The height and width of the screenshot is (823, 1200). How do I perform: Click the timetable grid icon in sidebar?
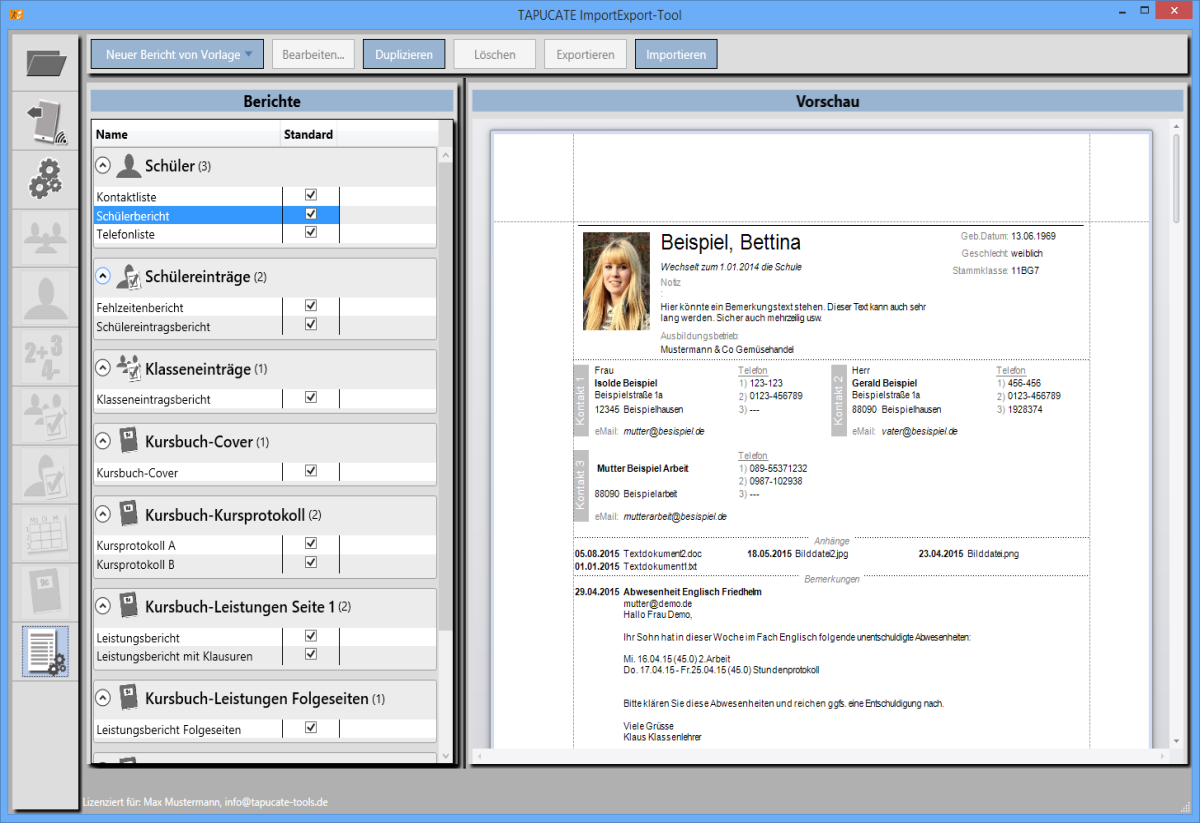45,534
